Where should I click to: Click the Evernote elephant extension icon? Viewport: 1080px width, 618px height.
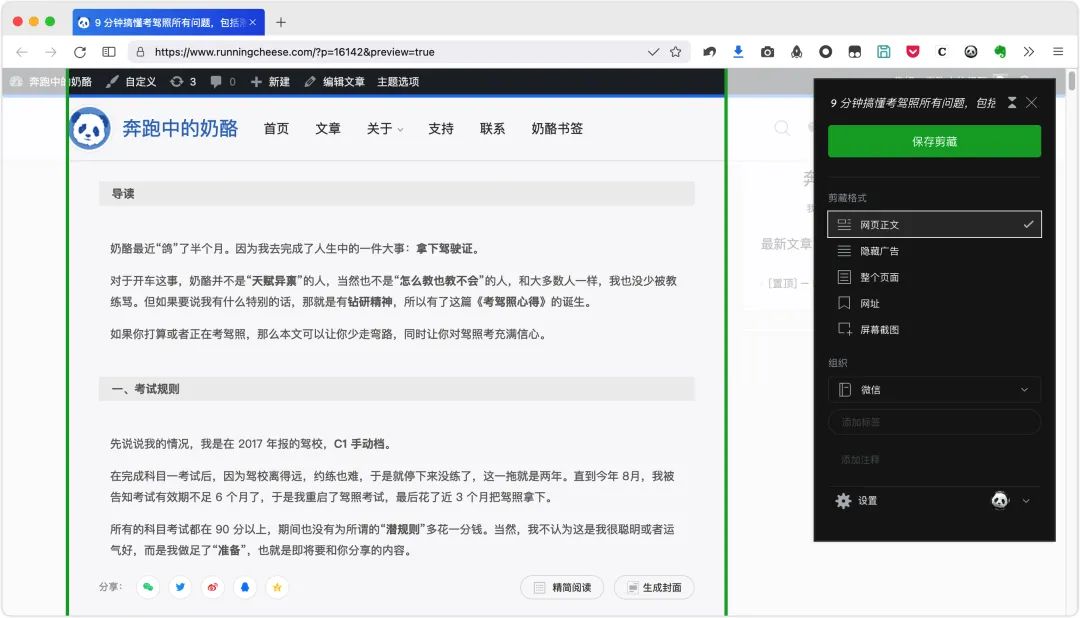999,52
